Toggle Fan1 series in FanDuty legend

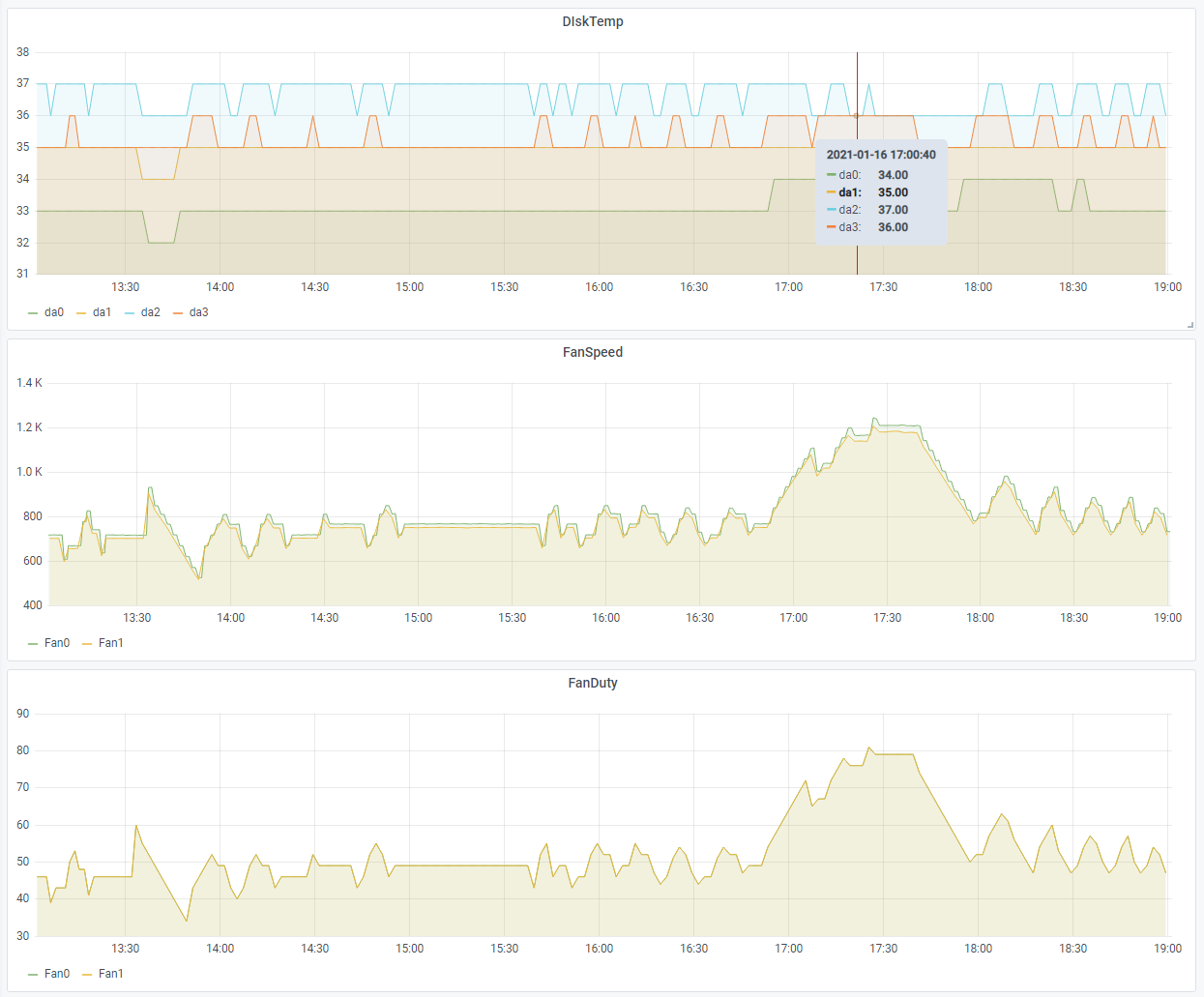click(110, 974)
